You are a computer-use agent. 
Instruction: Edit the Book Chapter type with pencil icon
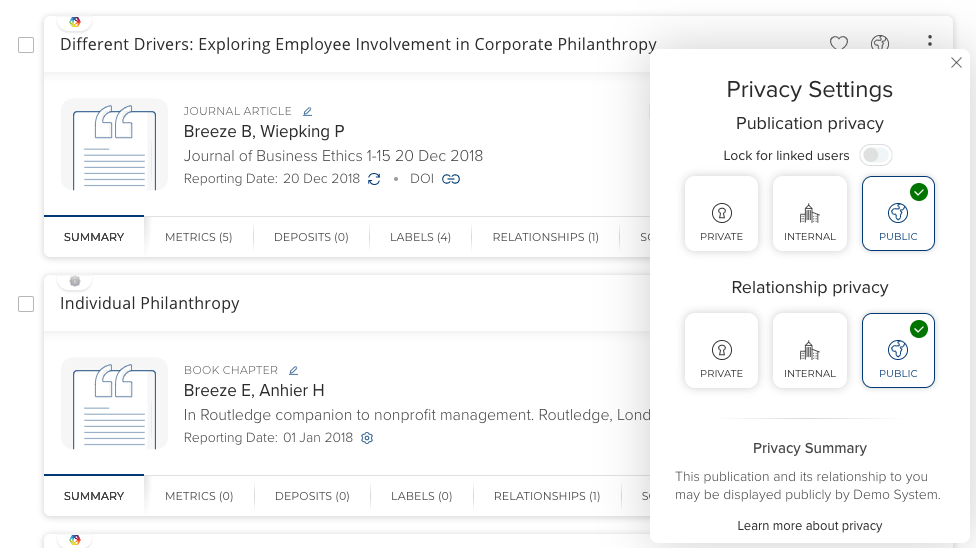[x=293, y=371]
